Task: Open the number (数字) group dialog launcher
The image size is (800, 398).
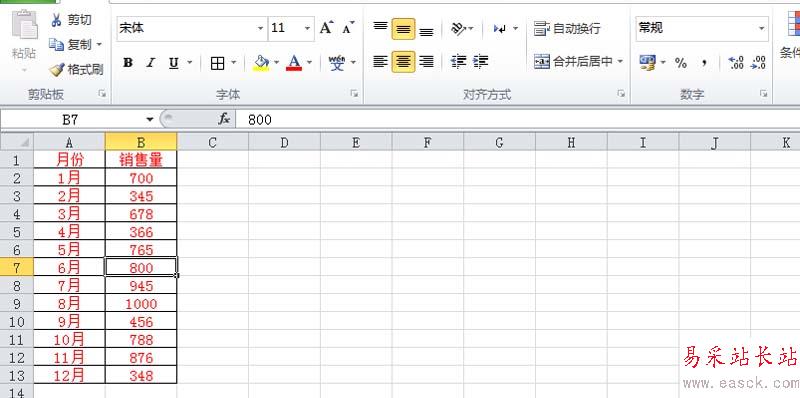Action: click(x=764, y=94)
